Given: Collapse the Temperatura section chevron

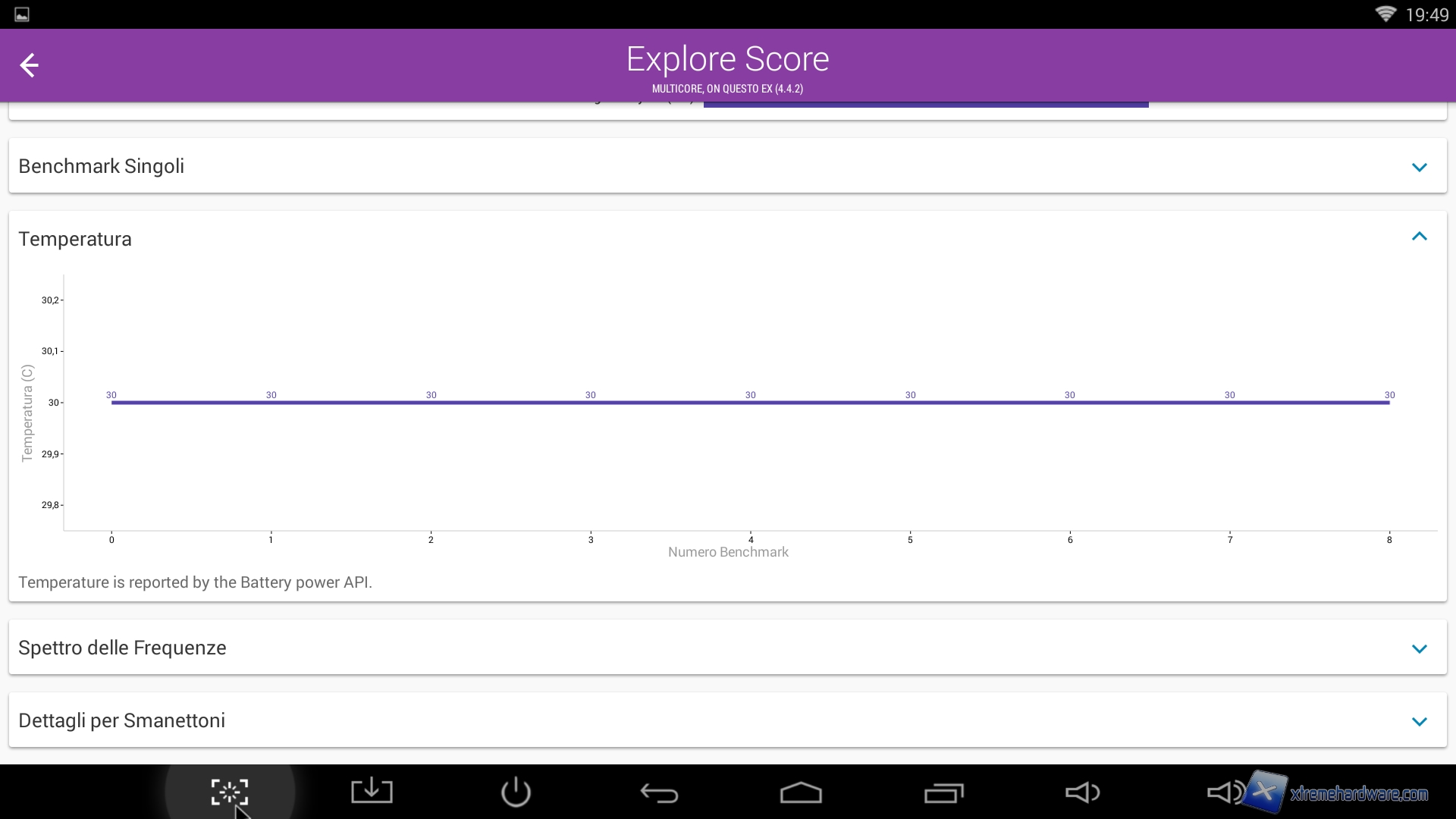Looking at the screenshot, I should [x=1420, y=237].
